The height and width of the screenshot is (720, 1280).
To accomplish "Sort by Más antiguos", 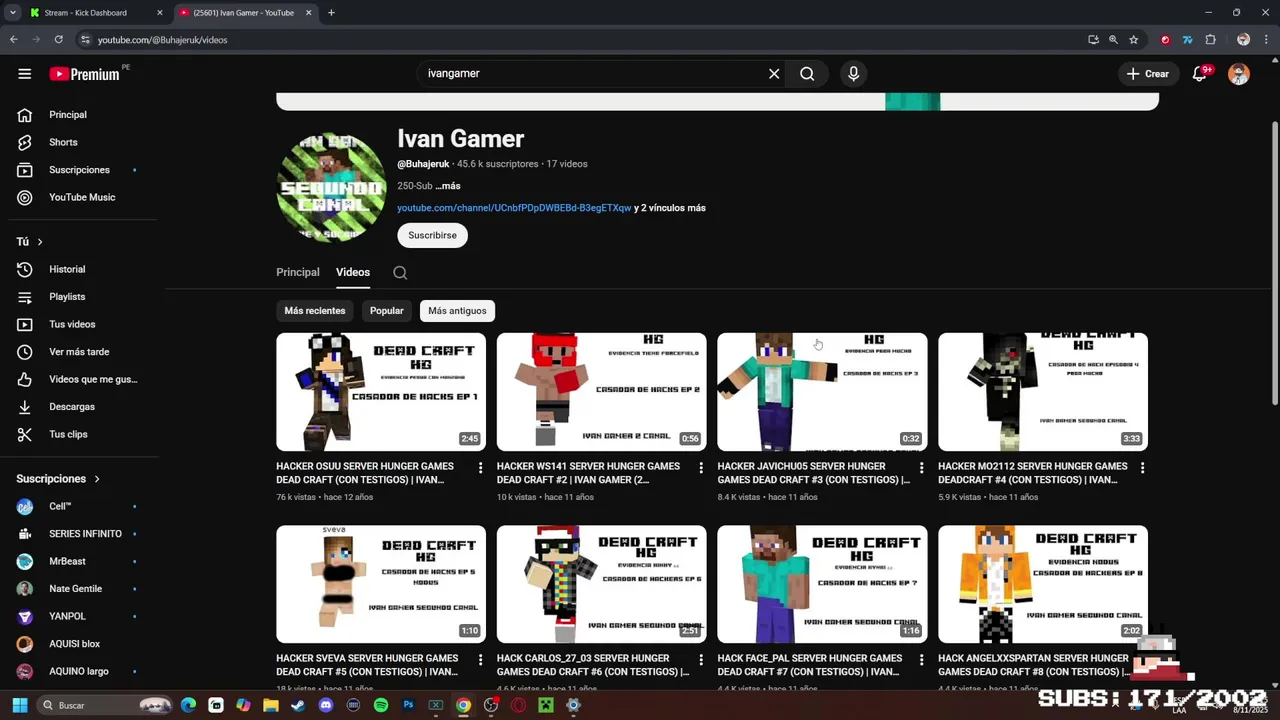I will coord(457,311).
